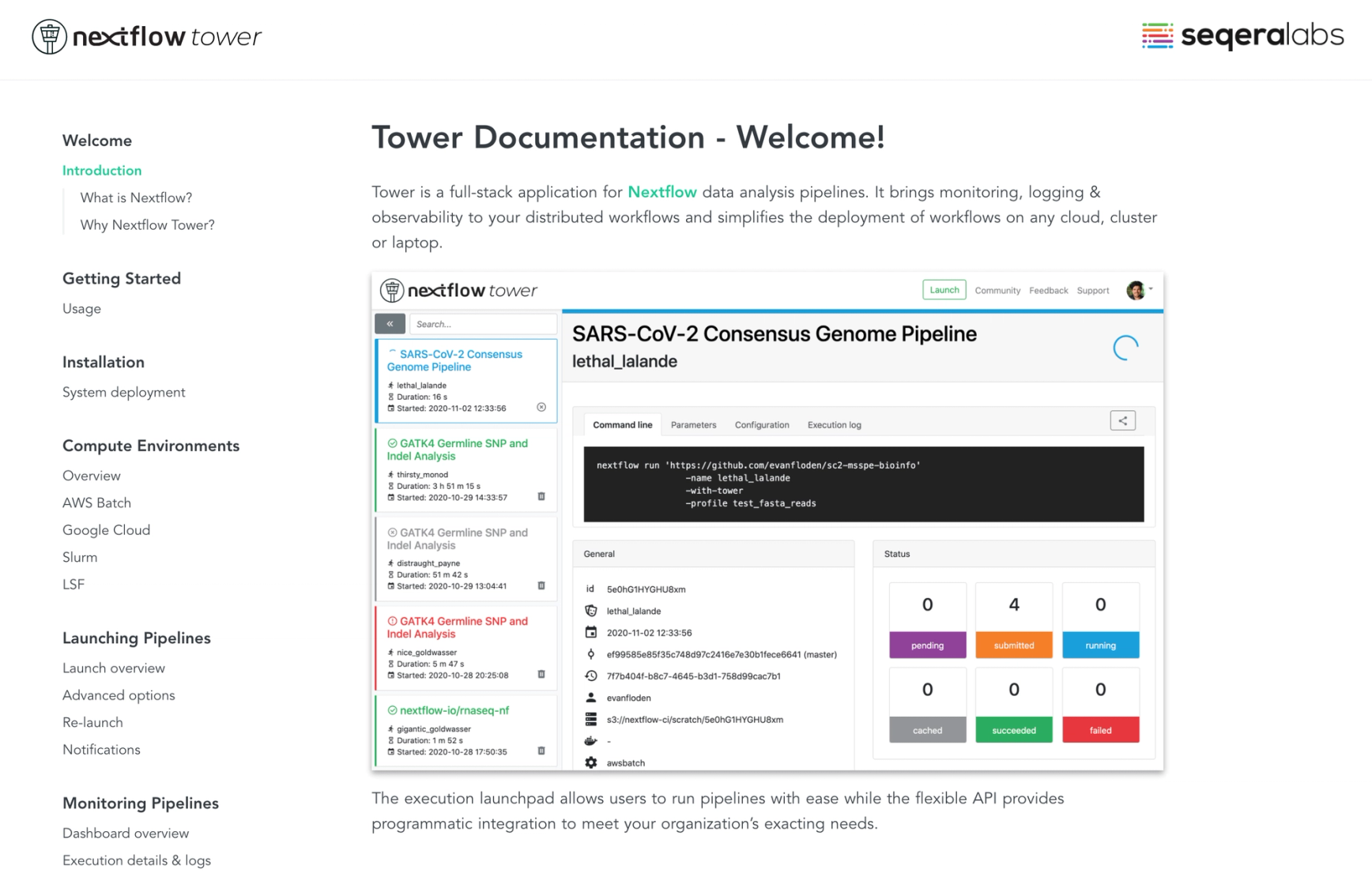Open the nextflow-io/rnaseq-nf run card
This screenshot has width=1372, height=873.
tap(466, 731)
